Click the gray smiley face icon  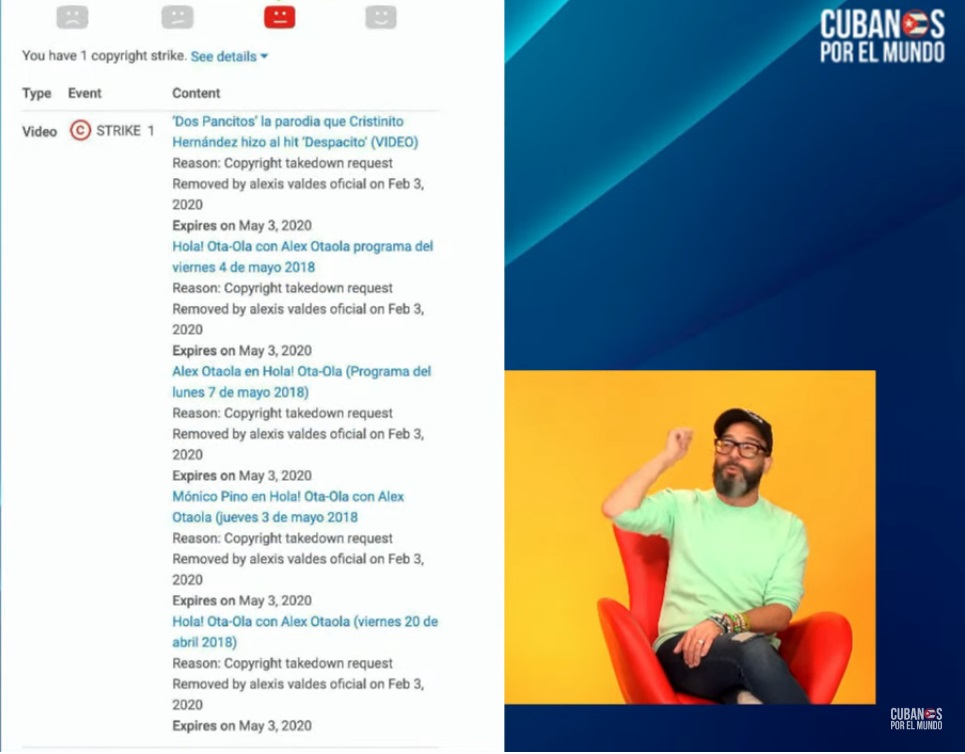(x=381, y=17)
